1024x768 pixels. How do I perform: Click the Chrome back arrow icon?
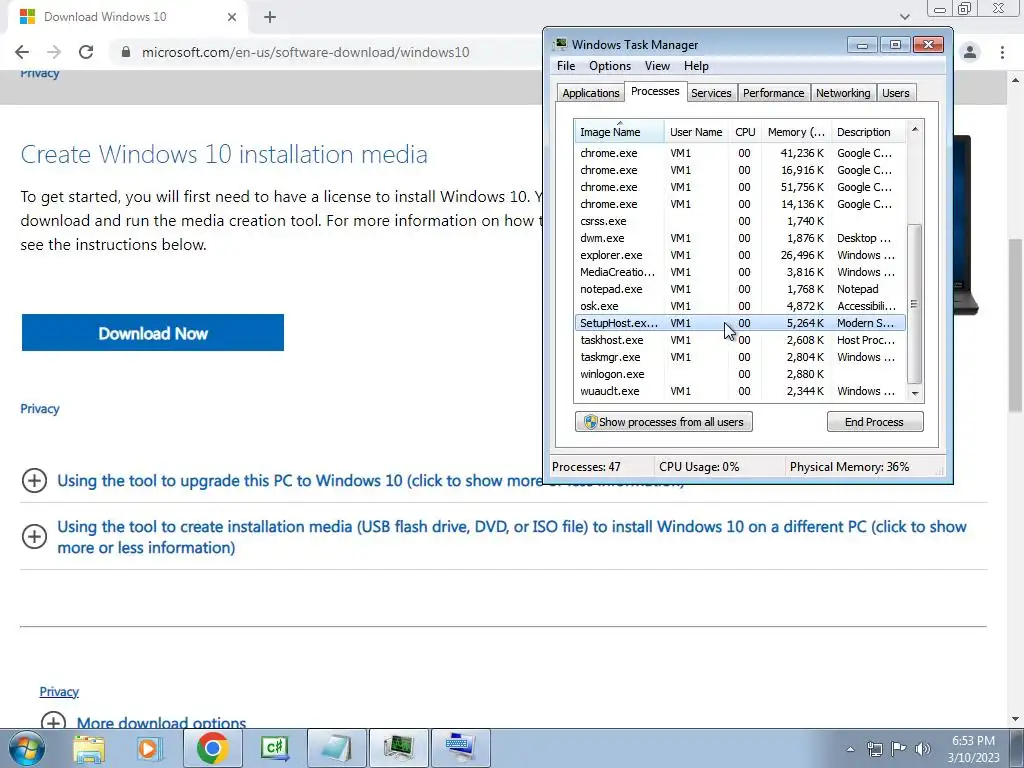(x=22, y=52)
